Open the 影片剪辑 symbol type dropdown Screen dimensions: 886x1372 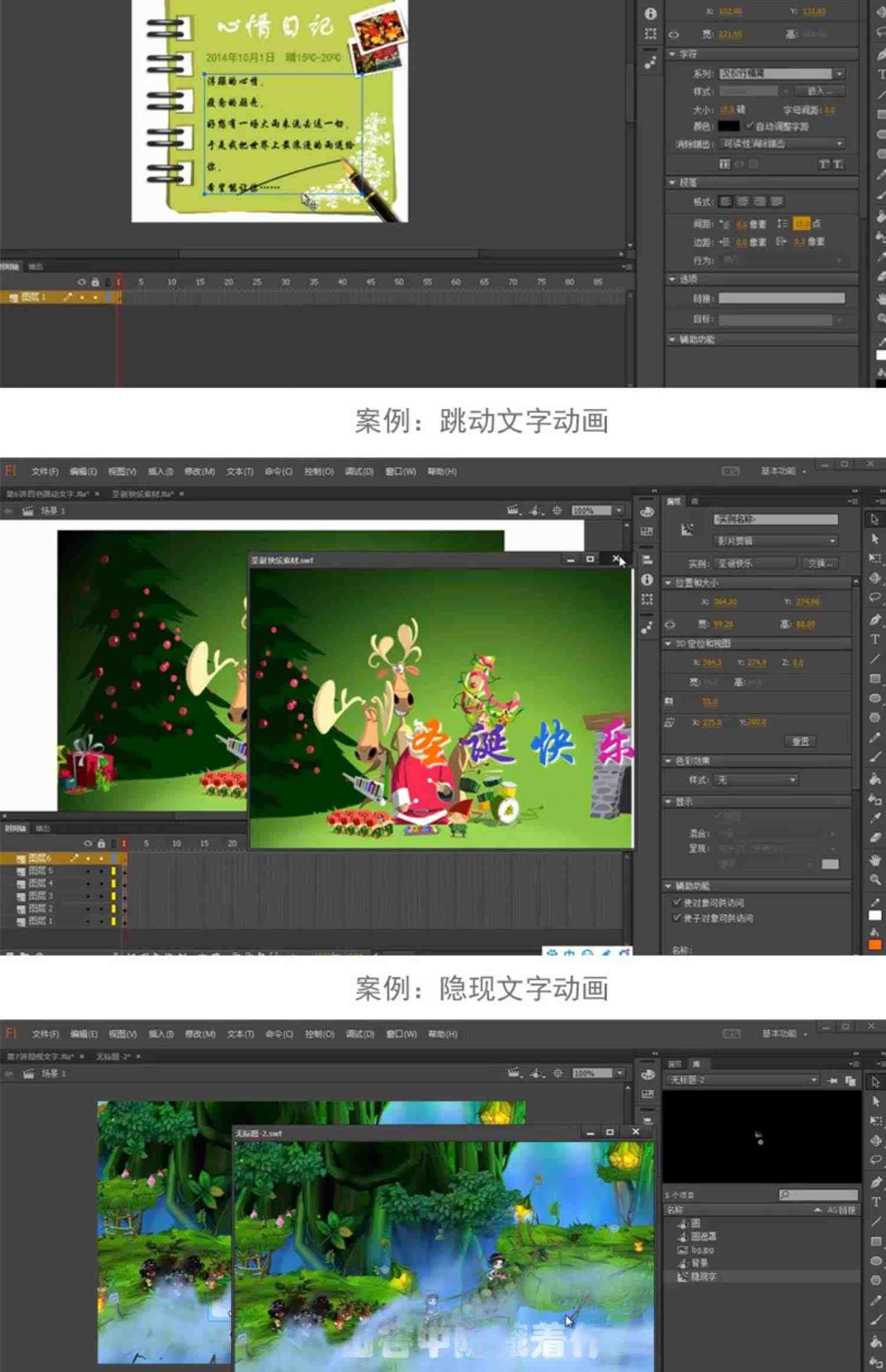pyautogui.click(x=776, y=541)
